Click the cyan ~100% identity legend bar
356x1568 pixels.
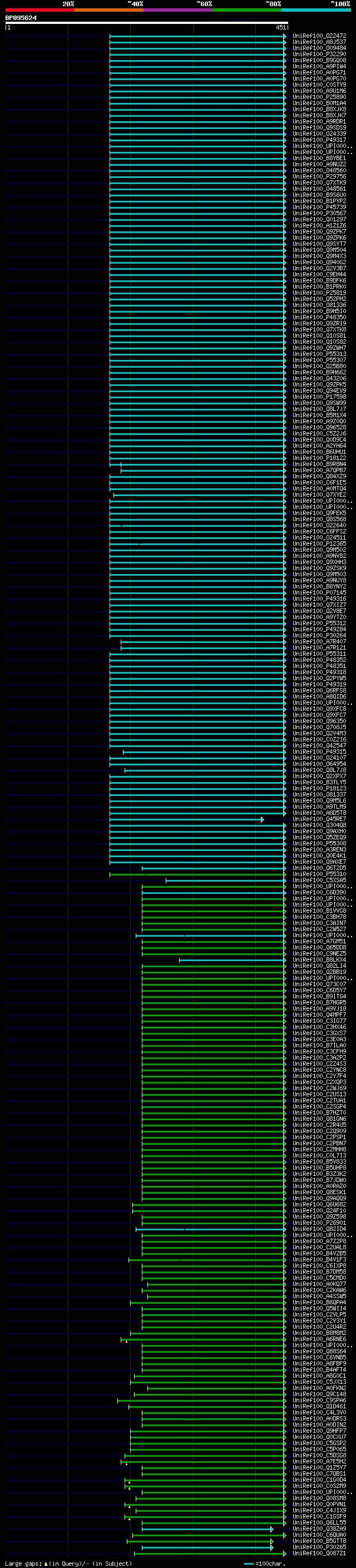(316, 10)
